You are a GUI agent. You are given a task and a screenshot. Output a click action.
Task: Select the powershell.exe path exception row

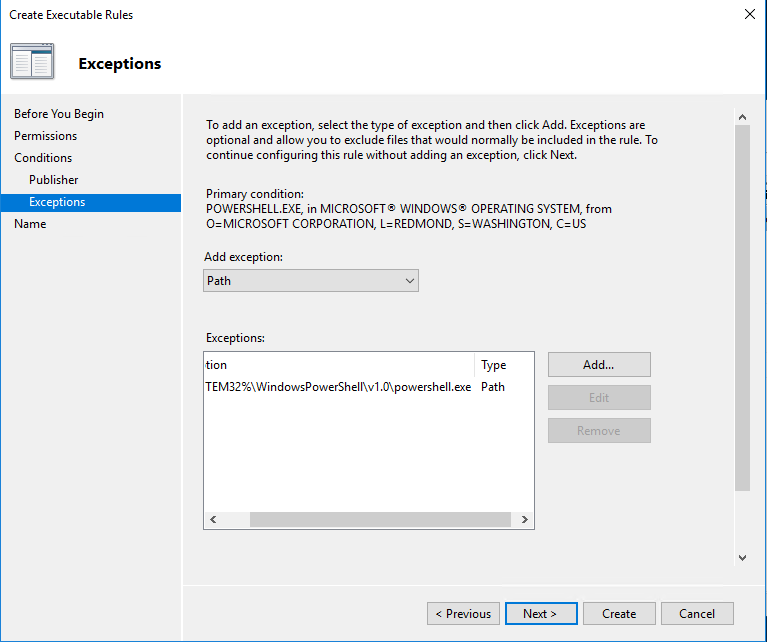[340, 387]
